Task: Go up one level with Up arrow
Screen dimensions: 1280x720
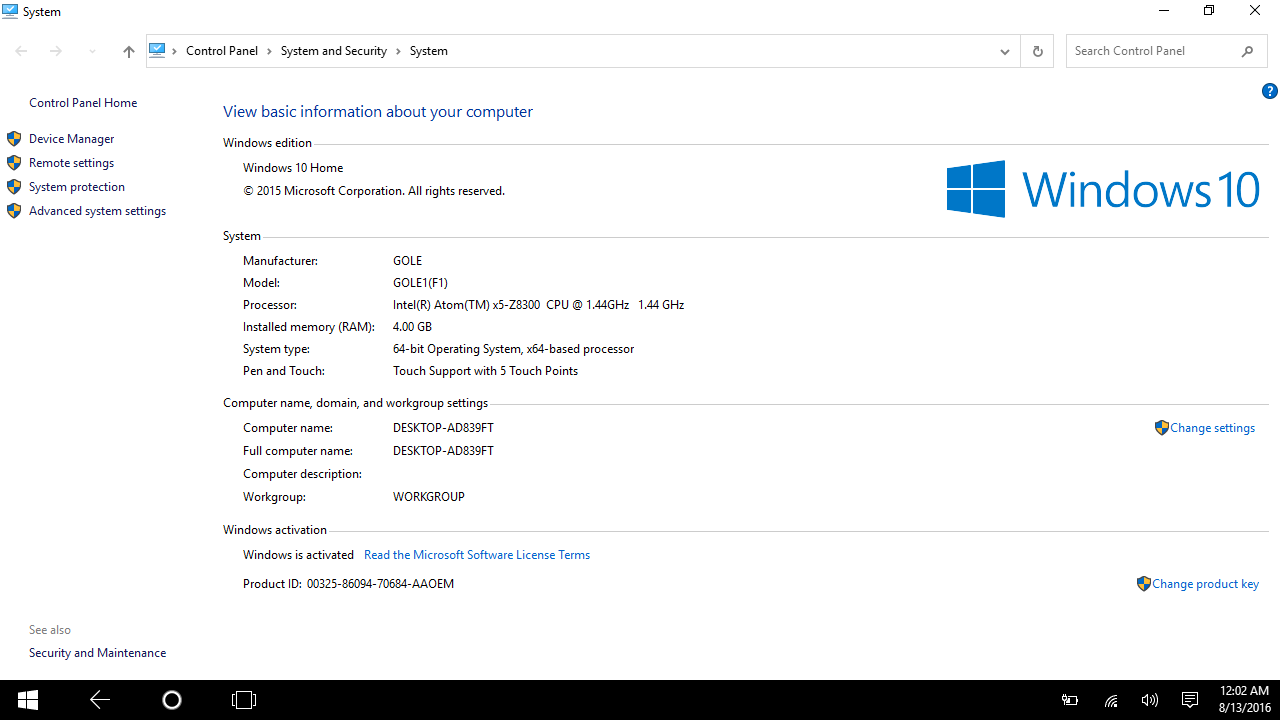Action: tap(128, 51)
